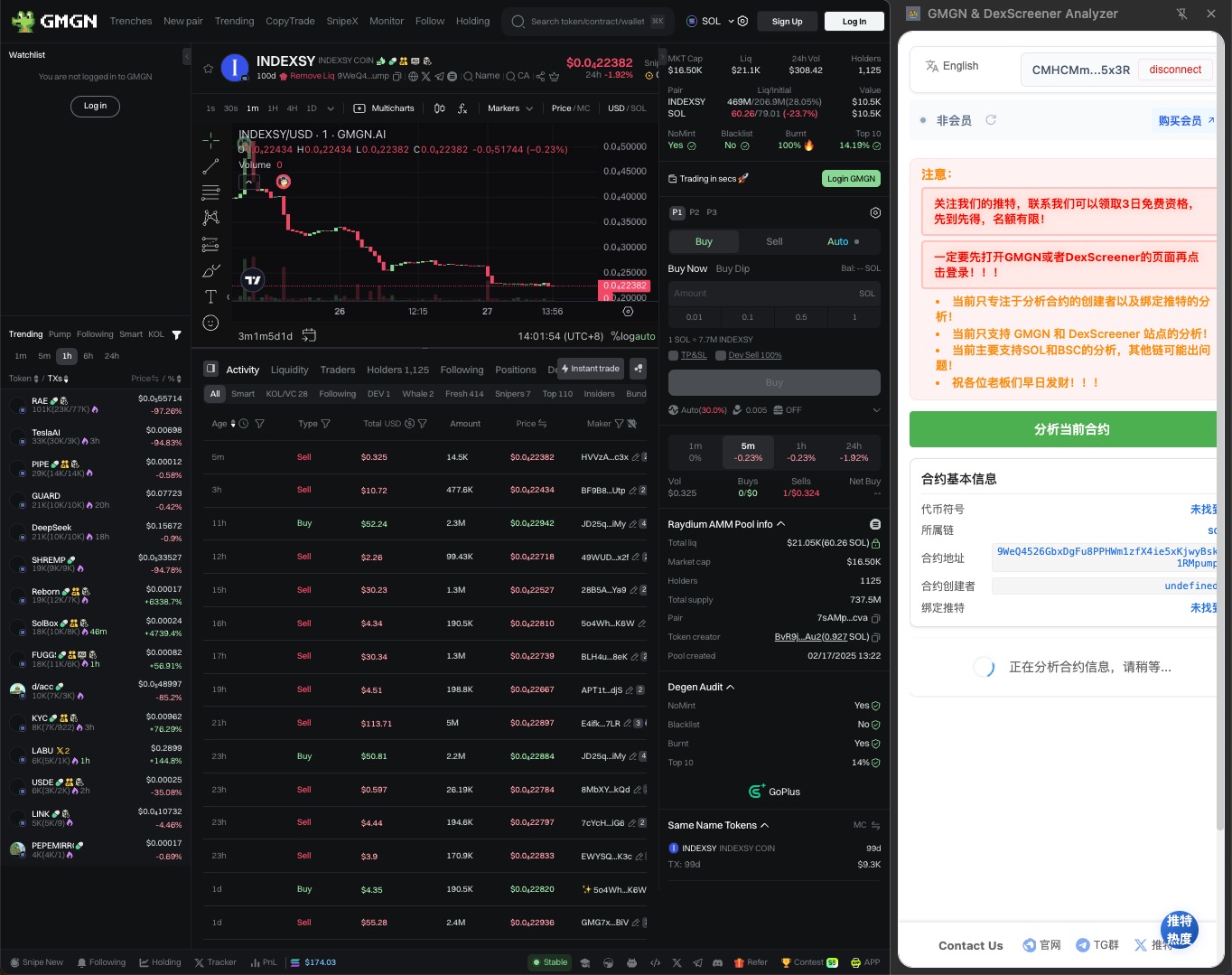Switch to the Liquidity tab
The width and height of the screenshot is (1232, 975).
(289, 370)
